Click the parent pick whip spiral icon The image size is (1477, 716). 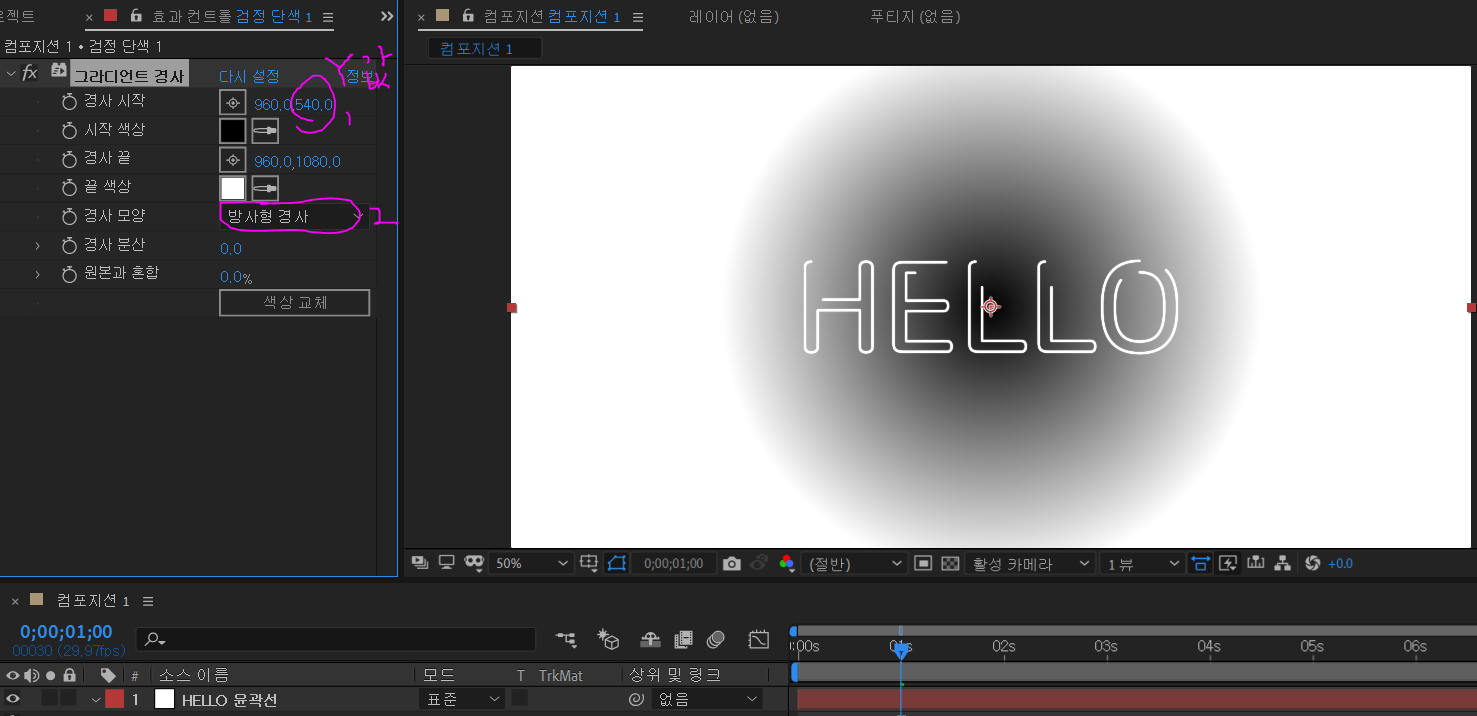click(635, 700)
